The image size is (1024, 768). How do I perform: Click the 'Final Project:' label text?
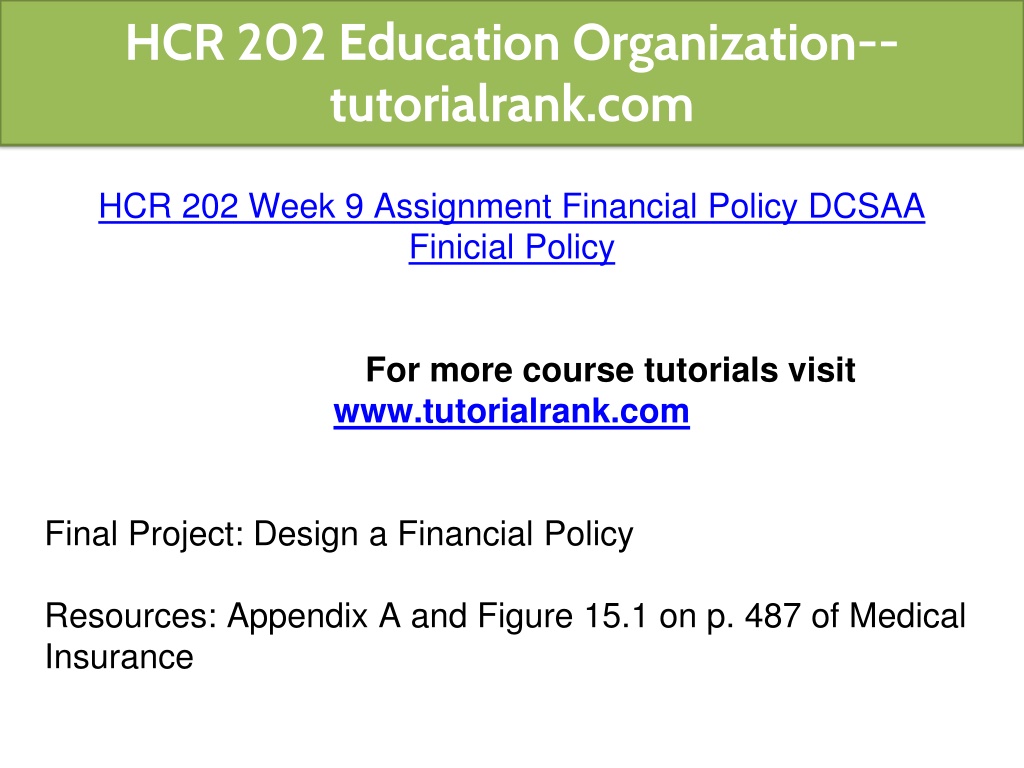(144, 534)
